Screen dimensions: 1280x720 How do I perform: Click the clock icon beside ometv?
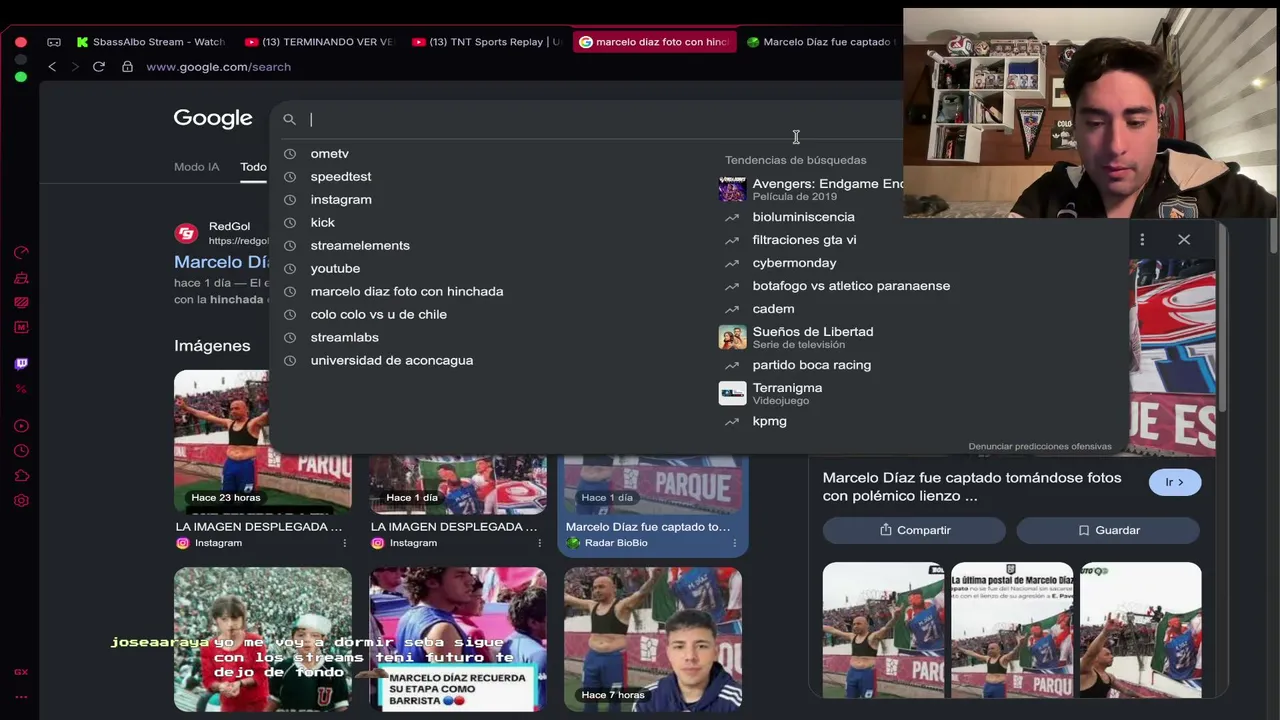point(290,154)
